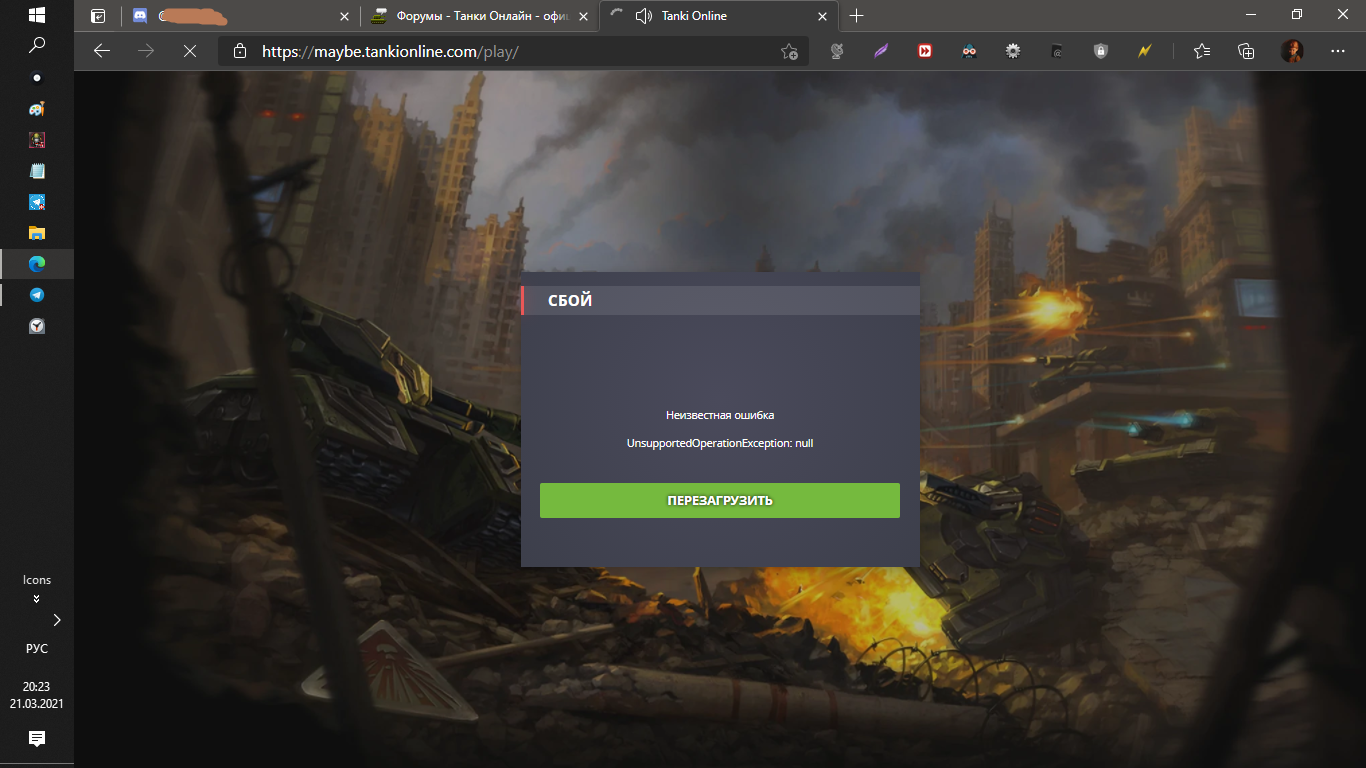1366x768 pixels.
Task: Open a new browser tab
Action: 857,16
